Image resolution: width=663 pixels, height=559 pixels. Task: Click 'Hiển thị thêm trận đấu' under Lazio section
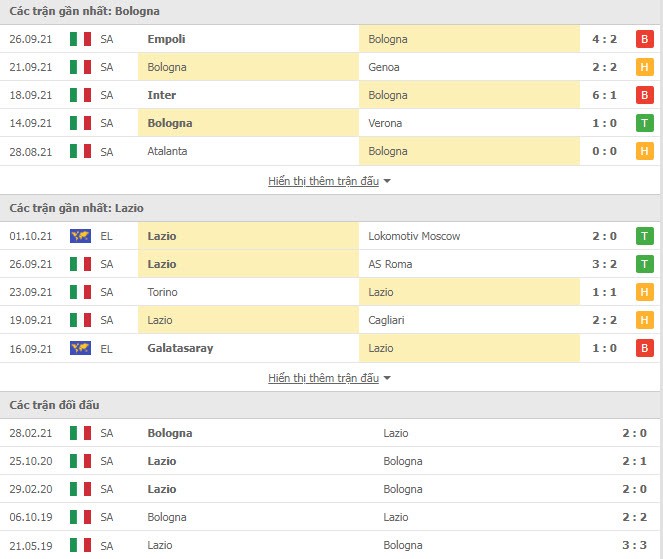[x=323, y=378]
